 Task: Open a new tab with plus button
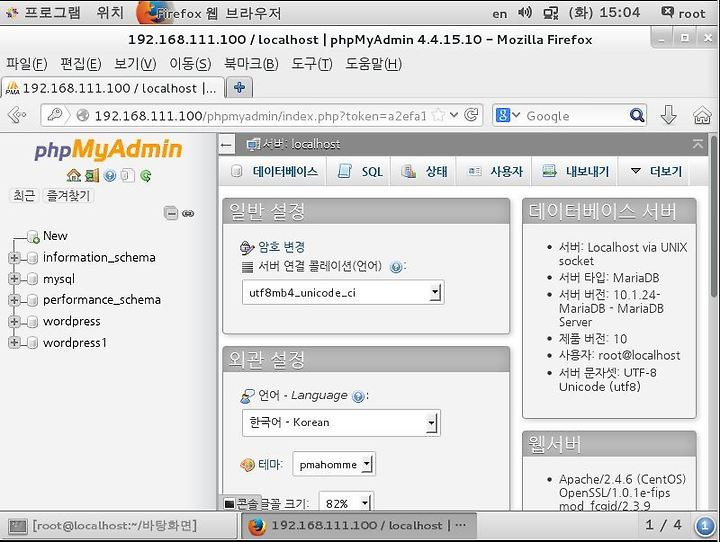239,87
